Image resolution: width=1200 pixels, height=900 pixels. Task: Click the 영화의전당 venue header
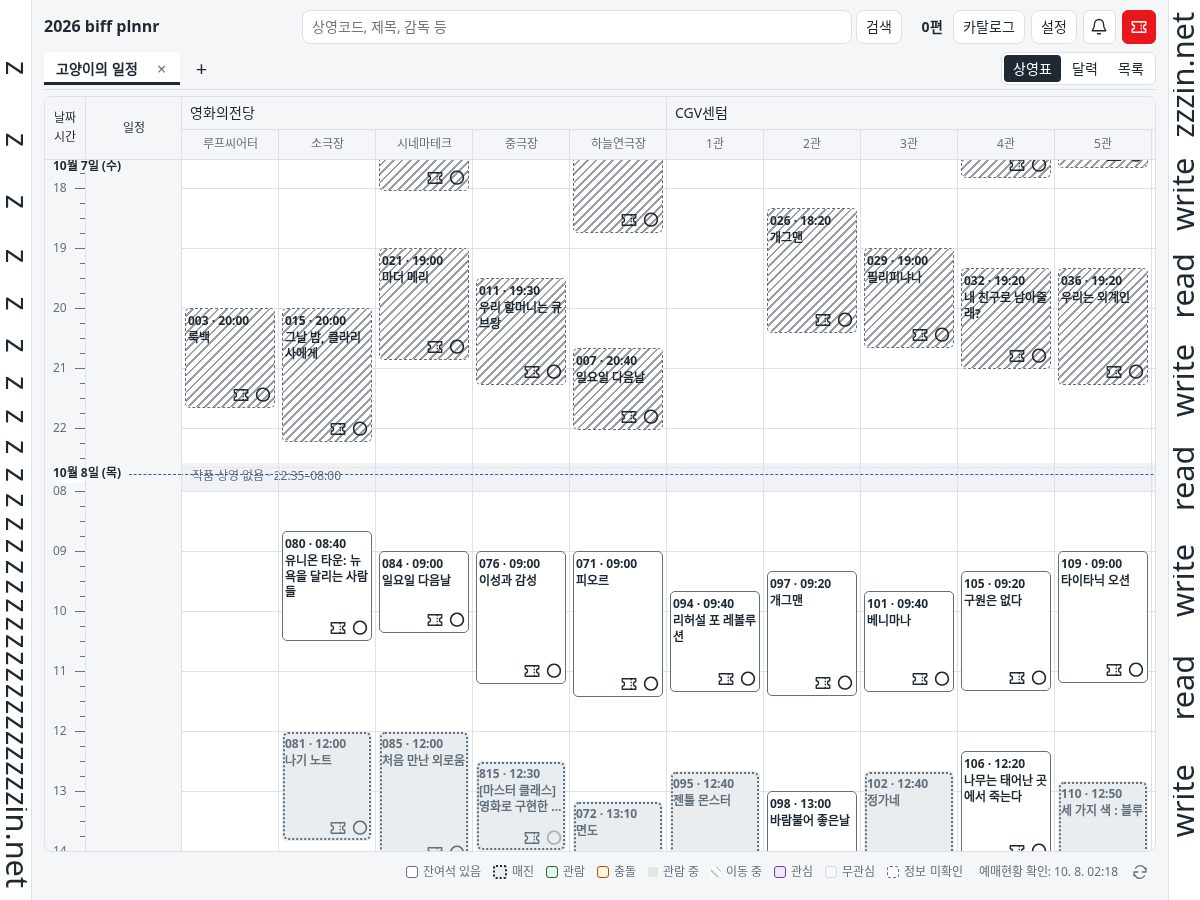click(x=222, y=113)
